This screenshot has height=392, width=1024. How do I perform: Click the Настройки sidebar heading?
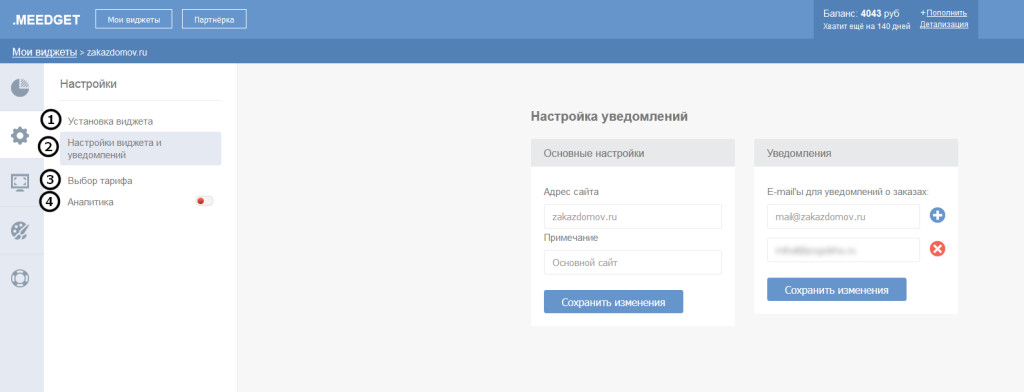(x=88, y=84)
